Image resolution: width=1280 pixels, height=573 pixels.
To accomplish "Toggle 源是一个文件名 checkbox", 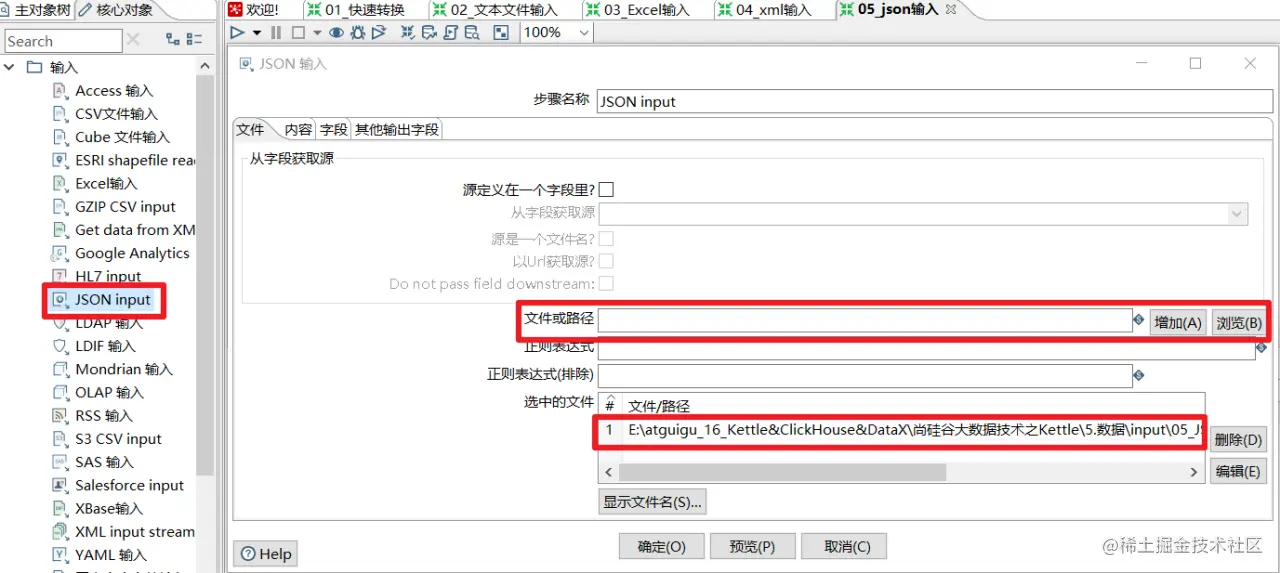I will click(606, 238).
